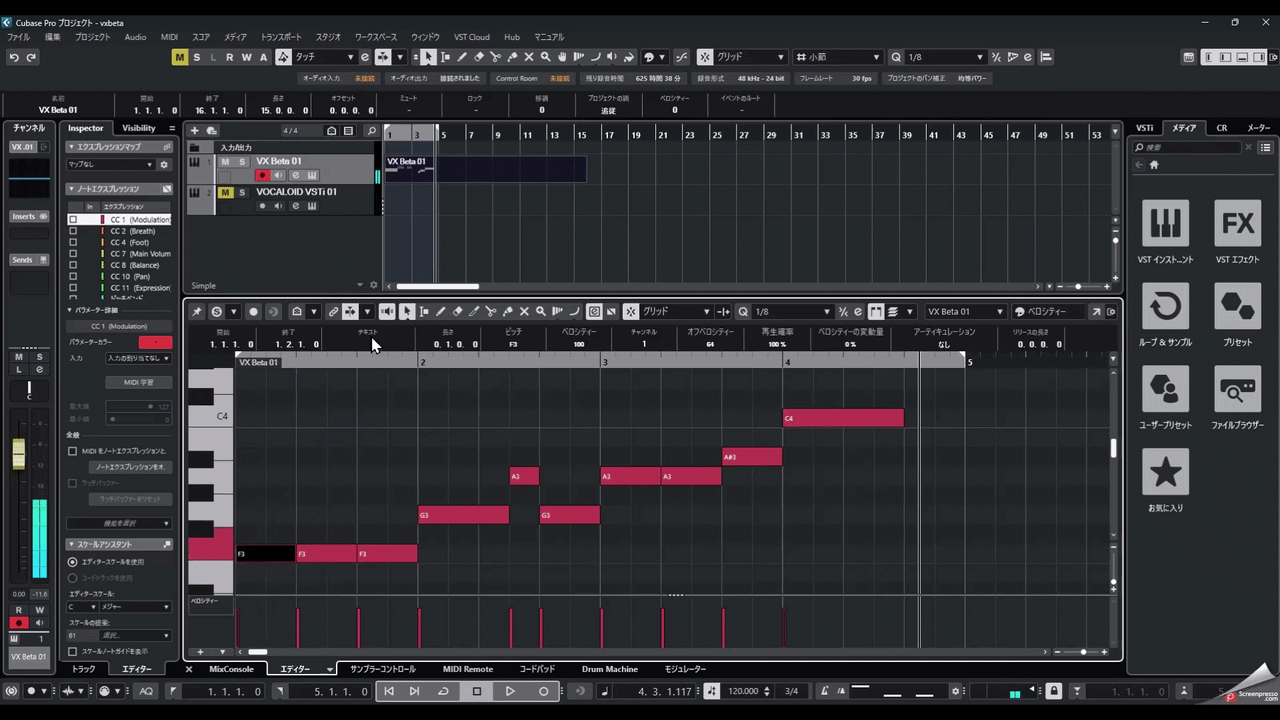Open the 1/8 quantize preset dropdown in key editor
1280x720 pixels.
click(793, 312)
